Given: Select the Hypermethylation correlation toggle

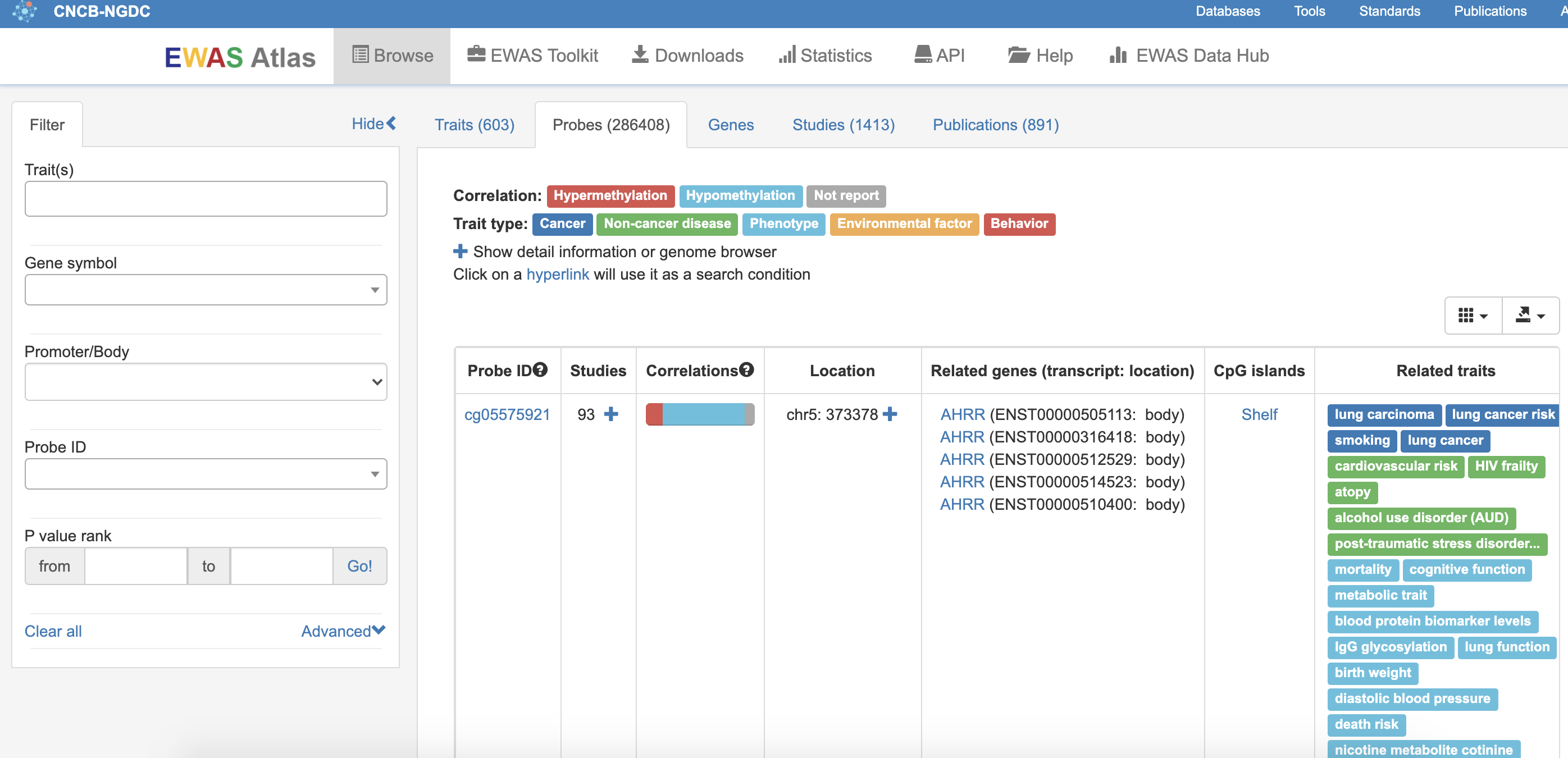Looking at the screenshot, I should coord(610,195).
